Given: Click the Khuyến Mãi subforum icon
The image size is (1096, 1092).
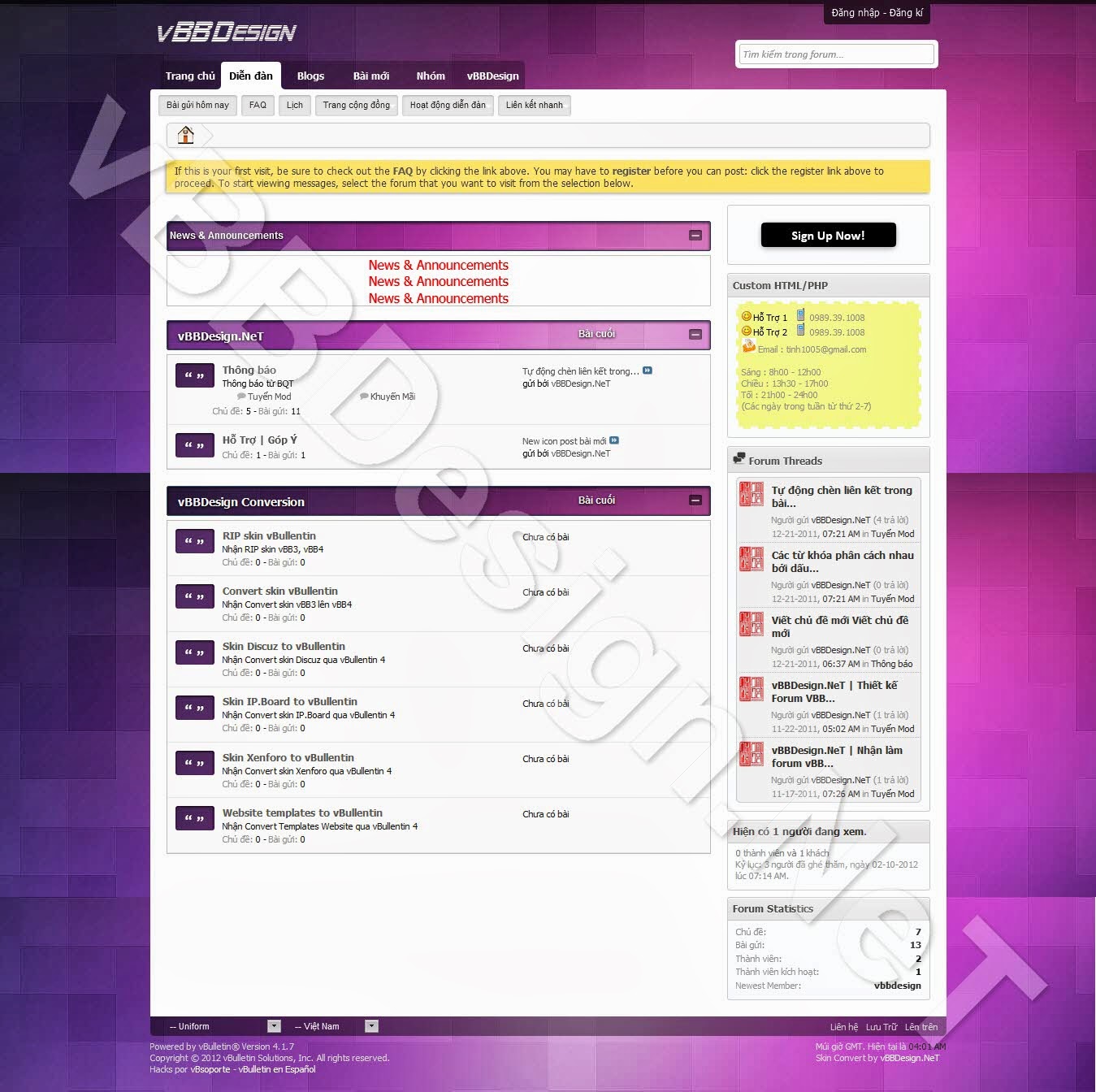Looking at the screenshot, I should (x=364, y=396).
